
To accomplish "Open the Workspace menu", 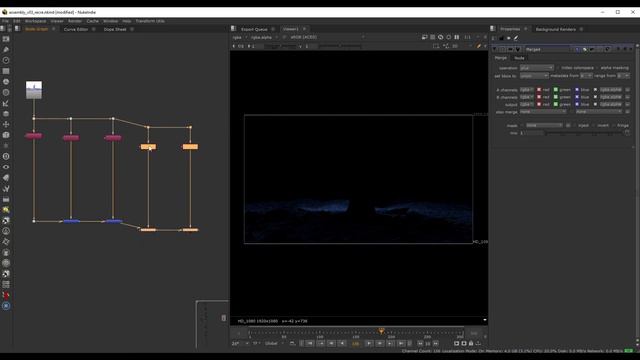I will (36, 21).
